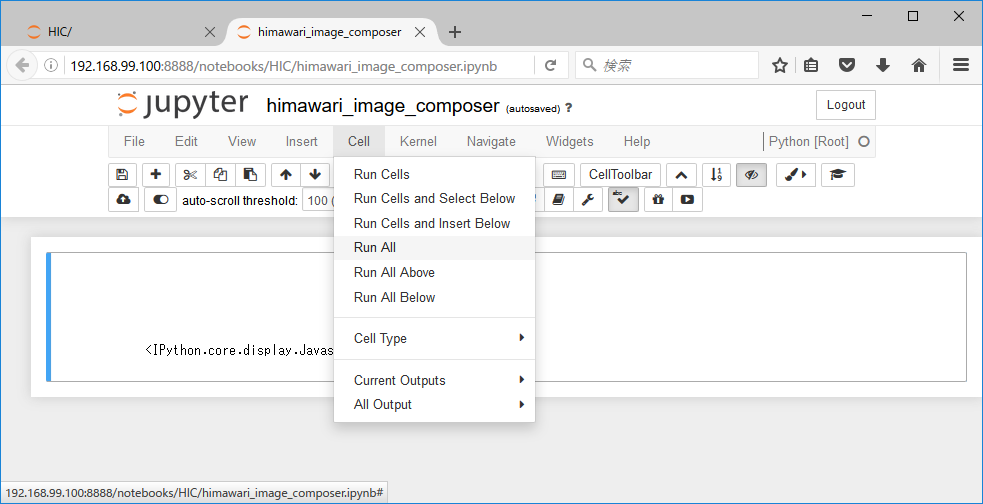Screen dimensions: 983x504
Task: Expand the Current Outputs submenu
Action: point(434,381)
